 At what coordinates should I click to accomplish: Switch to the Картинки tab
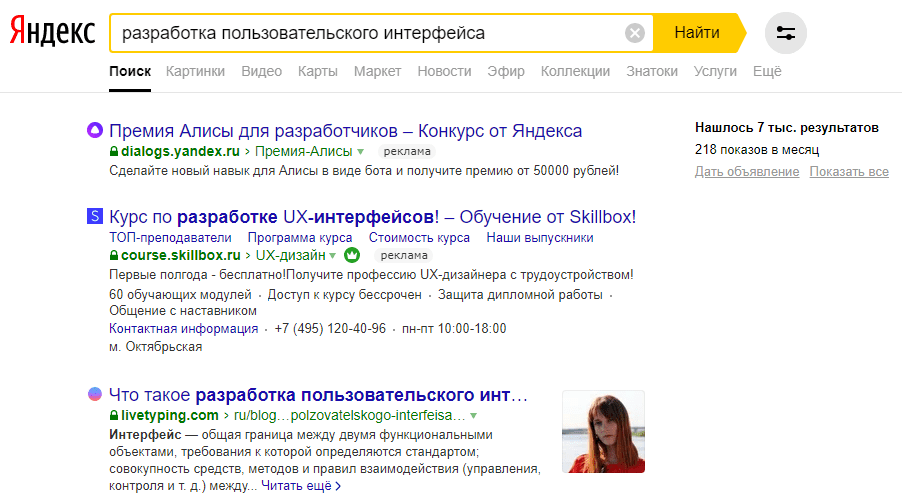pyautogui.click(x=195, y=71)
